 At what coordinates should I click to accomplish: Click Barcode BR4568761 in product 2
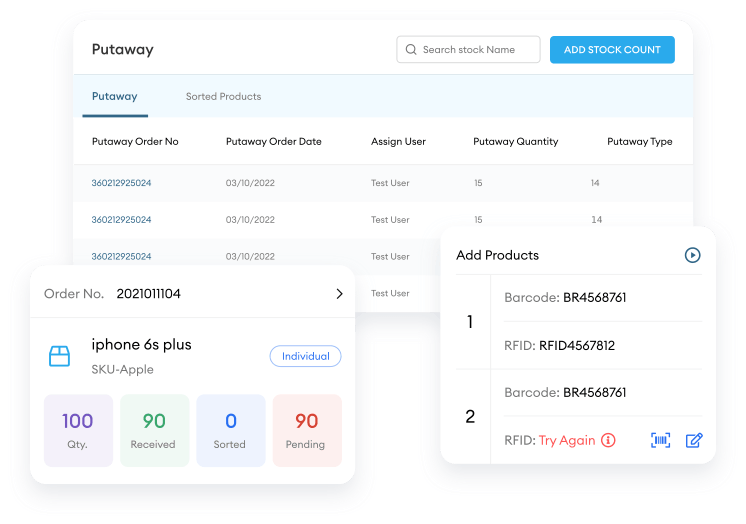pyautogui.click(x=565, y=393)
